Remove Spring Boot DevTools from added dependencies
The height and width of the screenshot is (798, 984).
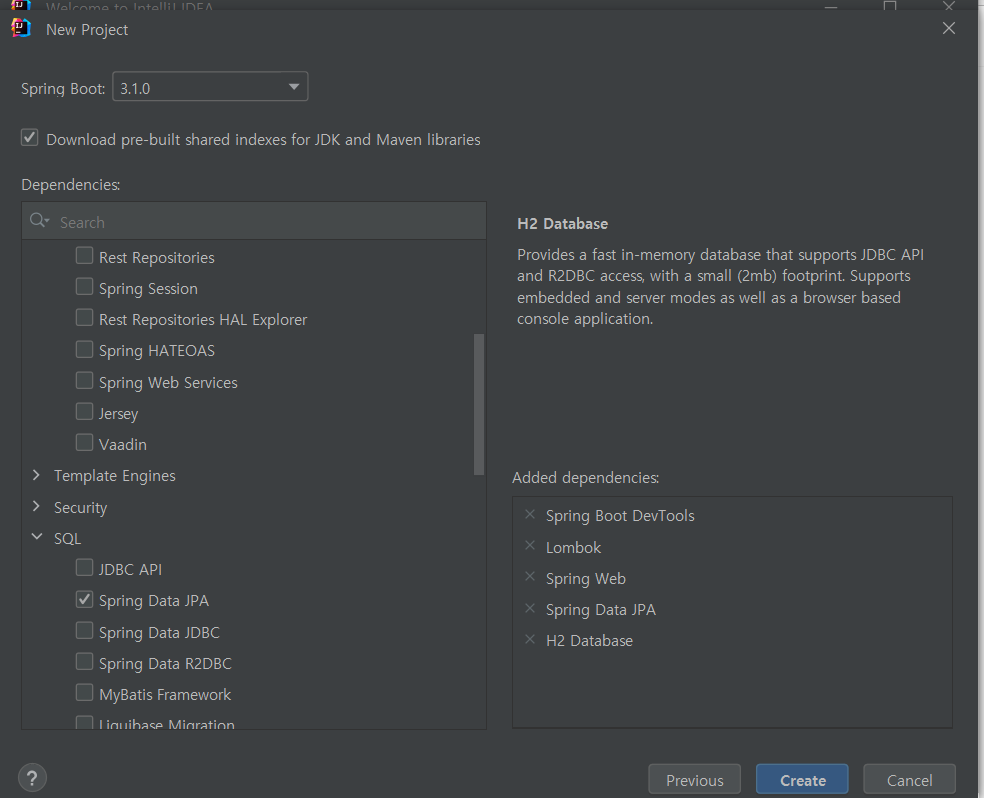point(530,514)
